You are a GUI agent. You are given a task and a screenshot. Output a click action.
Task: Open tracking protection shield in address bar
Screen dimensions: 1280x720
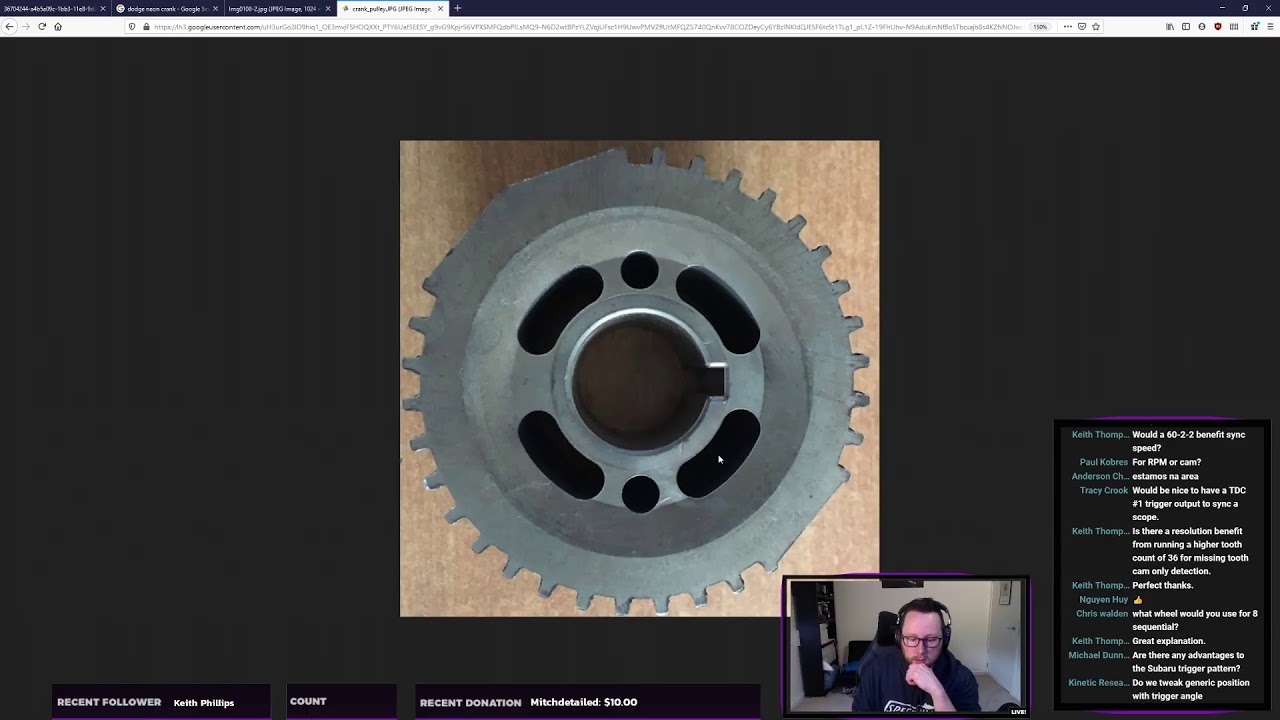click(132, 27)
